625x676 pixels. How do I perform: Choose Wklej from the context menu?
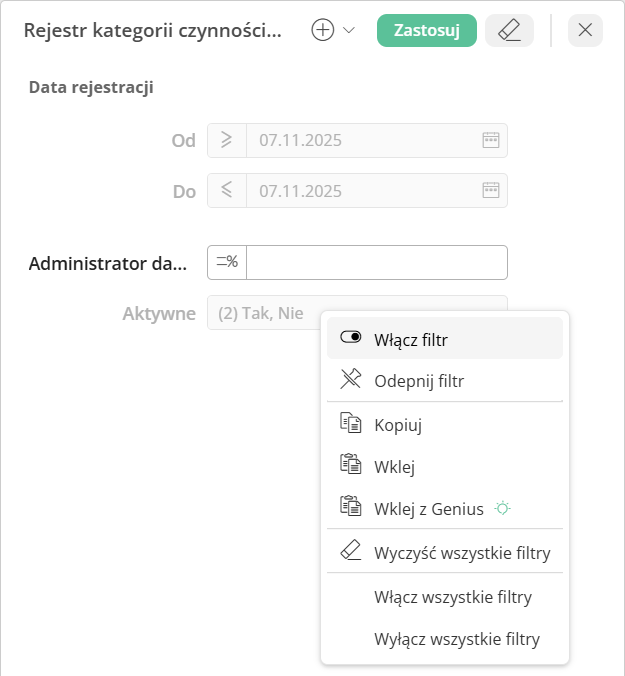(394, 467)
